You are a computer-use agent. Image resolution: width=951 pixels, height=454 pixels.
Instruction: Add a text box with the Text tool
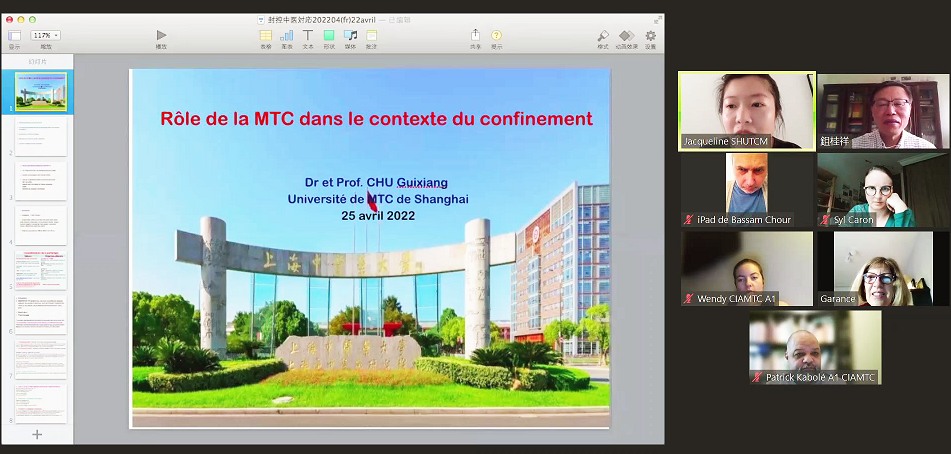[x=308, y=36]
